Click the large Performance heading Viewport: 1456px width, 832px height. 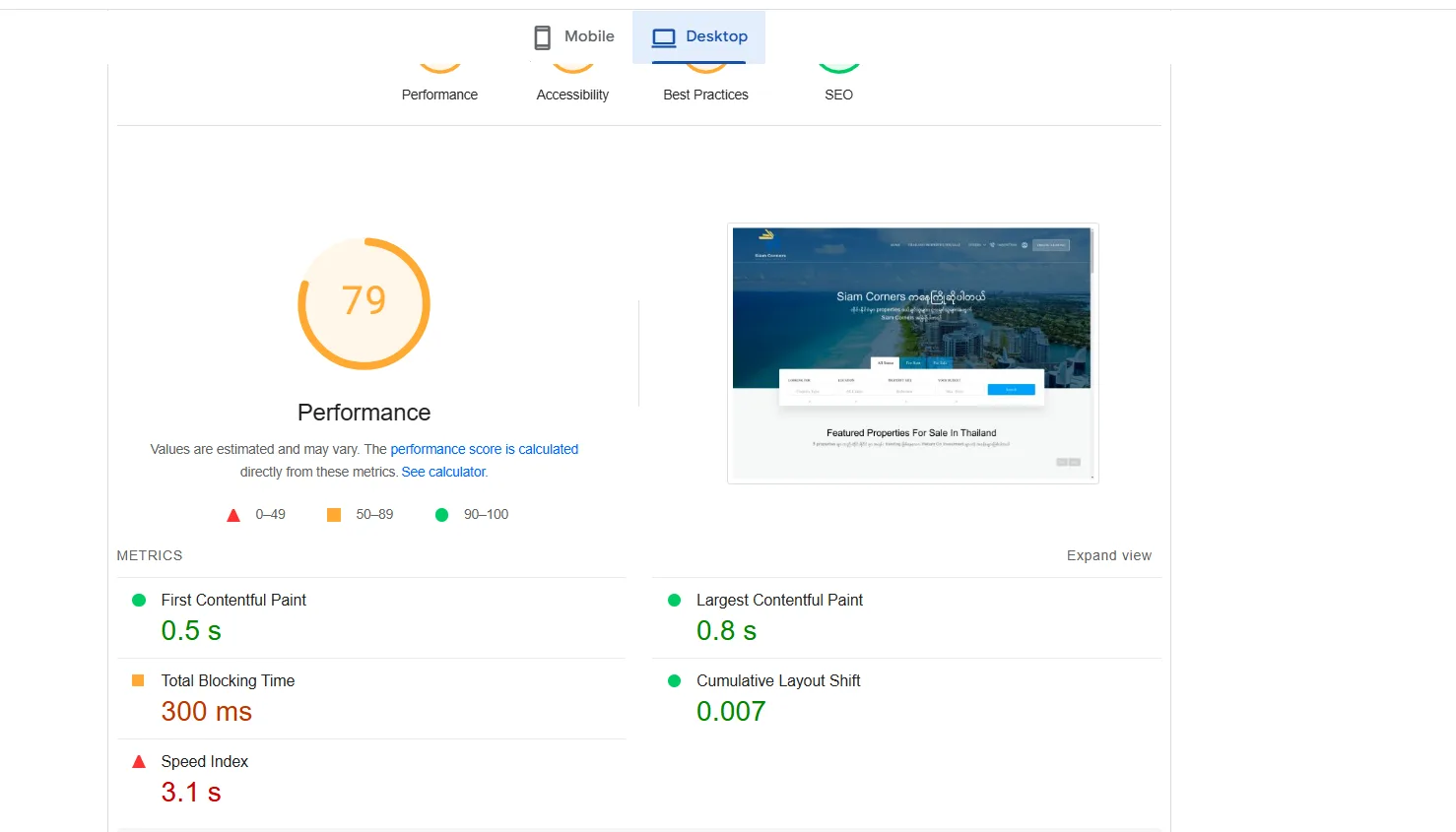[364, 413]
